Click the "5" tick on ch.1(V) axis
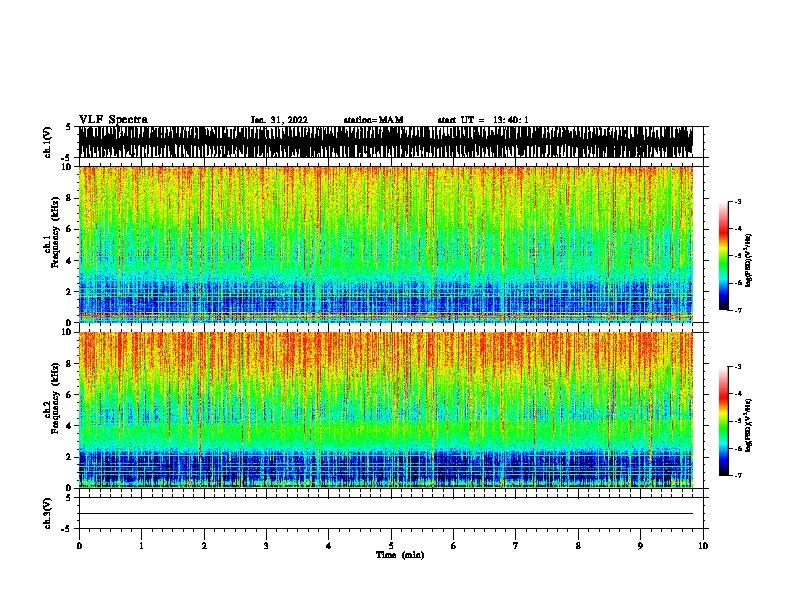Image resolution: width=792 pixels, height=612 pixels. click(69, 127)
